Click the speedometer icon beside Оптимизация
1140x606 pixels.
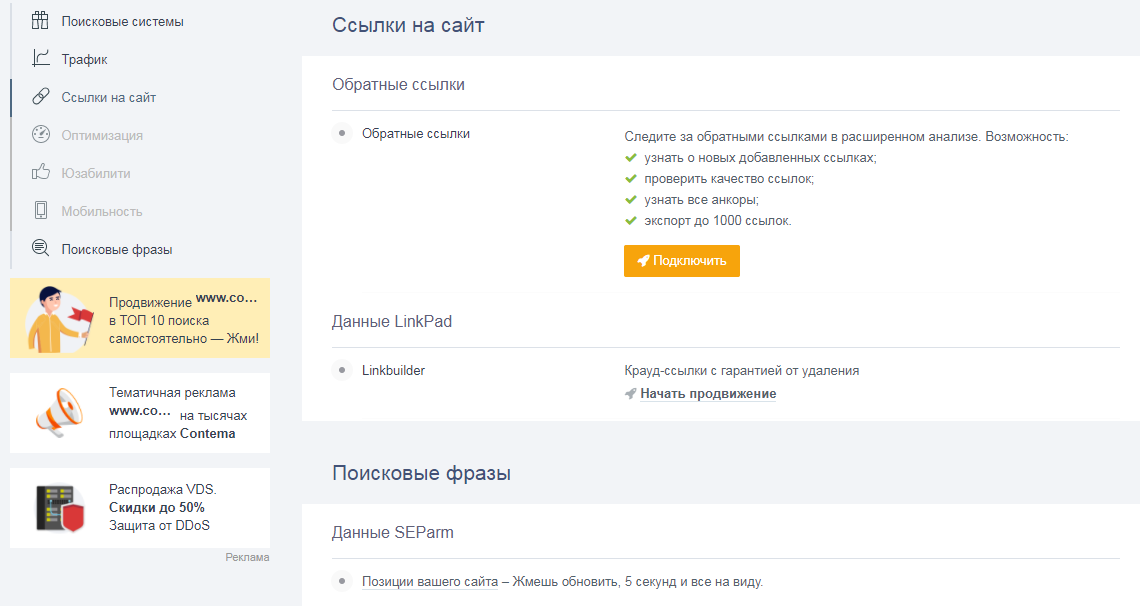40,135
